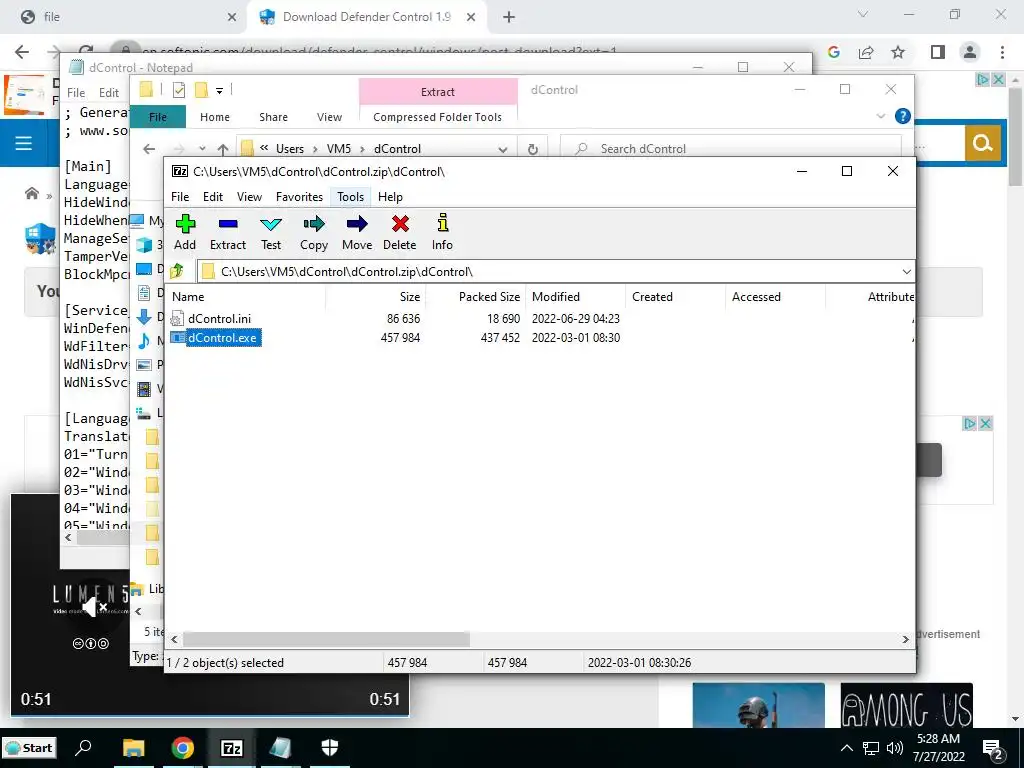This screenshot has height=768, width=1024.
Task: Click the green Add button in 7-Zip
Action: (185, 232)
